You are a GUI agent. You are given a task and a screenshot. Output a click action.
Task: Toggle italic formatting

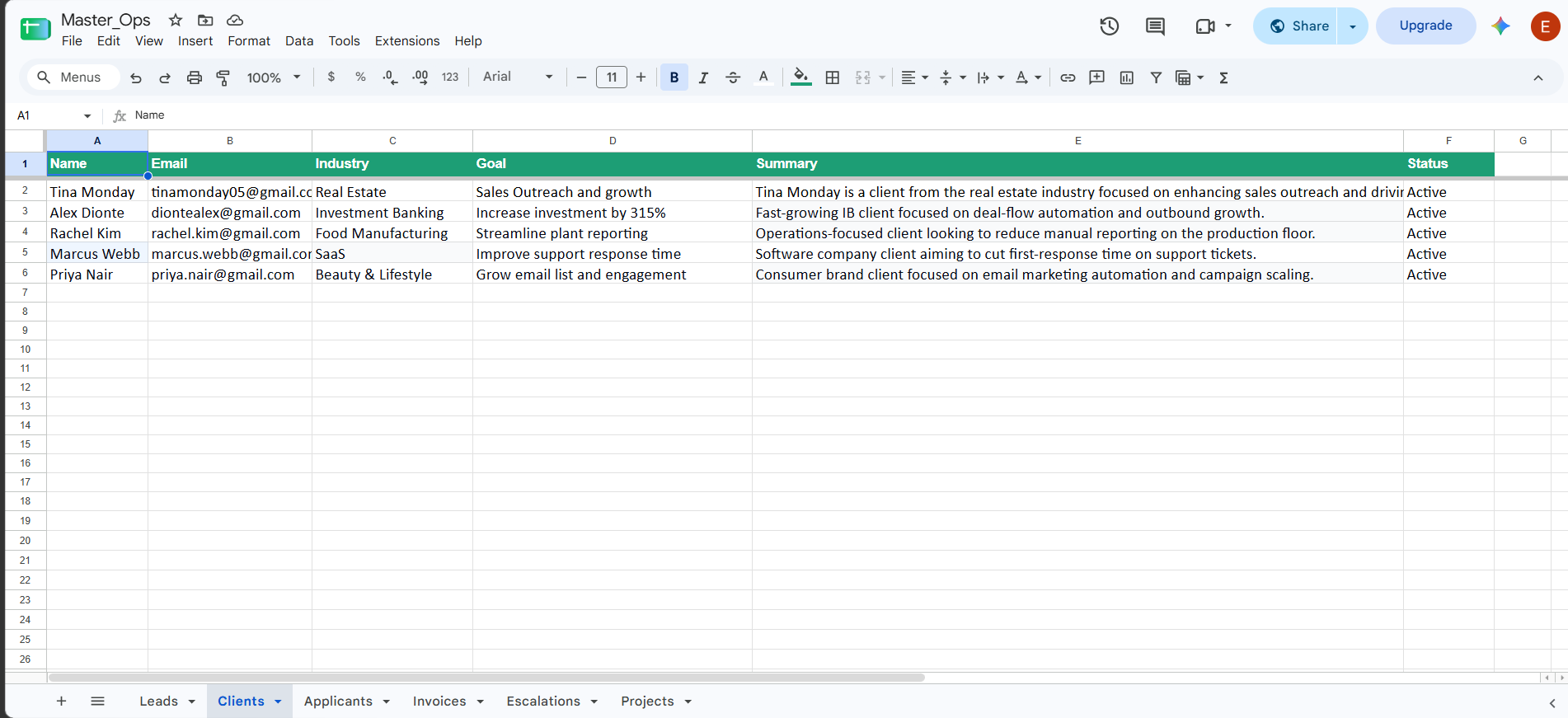703,77
